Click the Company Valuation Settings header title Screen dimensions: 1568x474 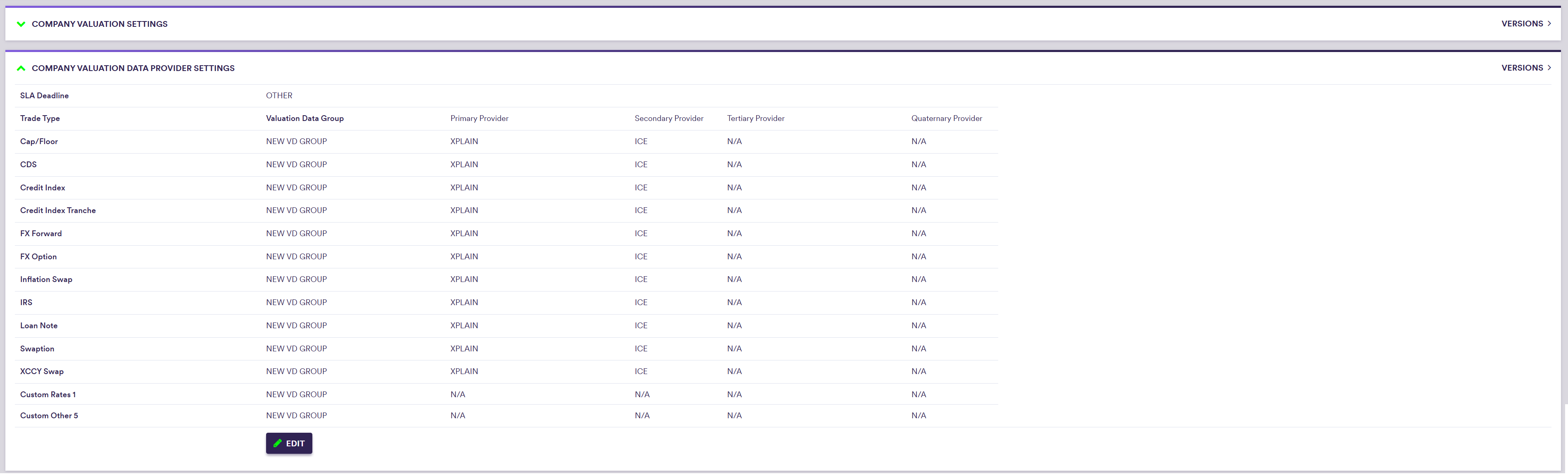(x=99, y=24)
